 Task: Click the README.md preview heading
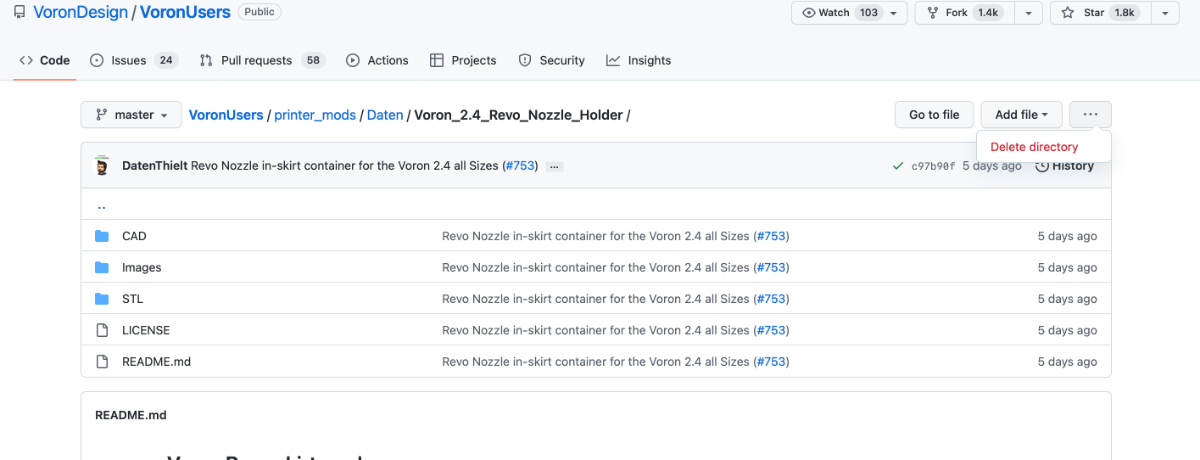(x=130, y=414)
